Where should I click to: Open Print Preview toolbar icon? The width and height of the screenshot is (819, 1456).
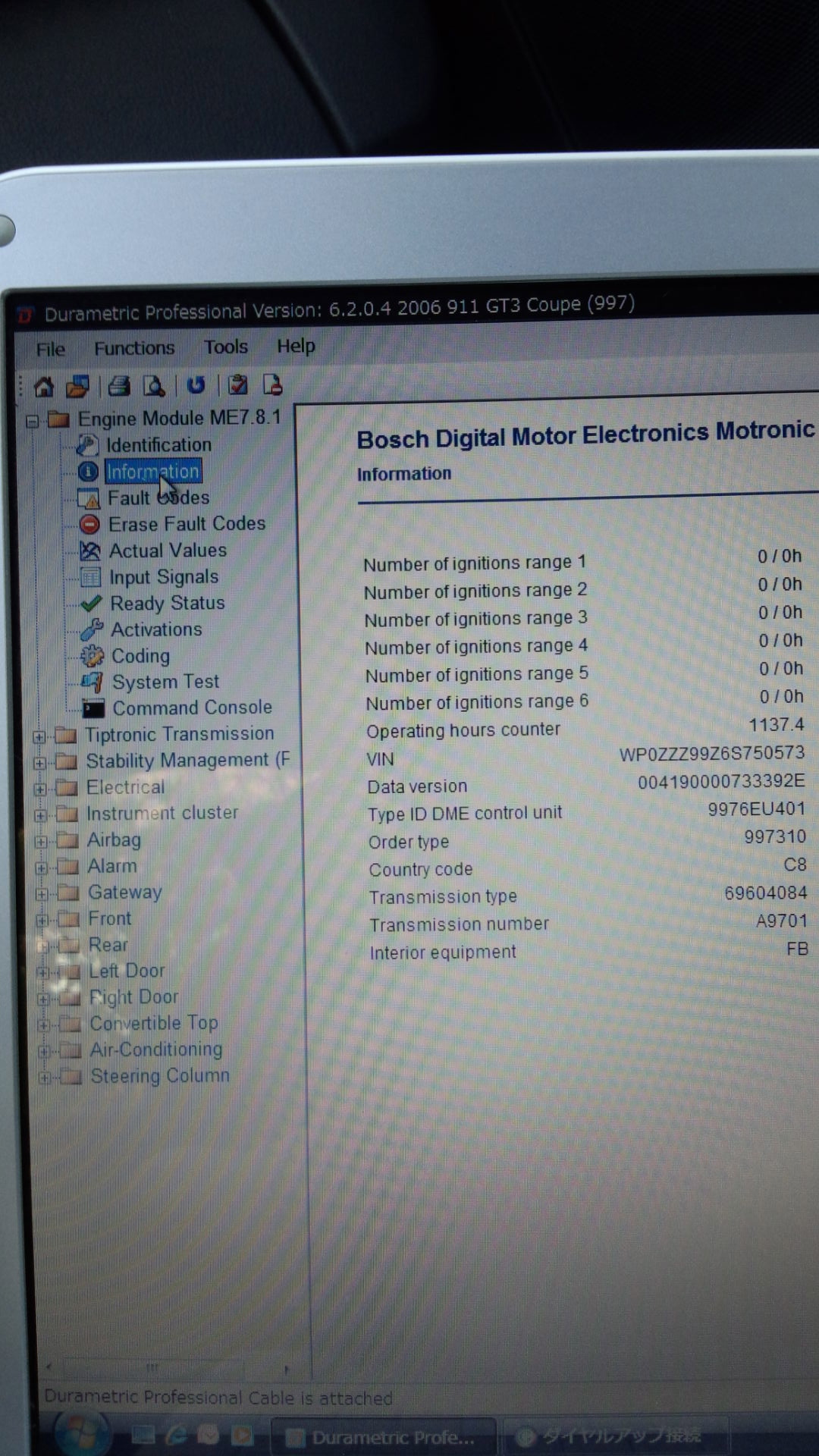154,386
